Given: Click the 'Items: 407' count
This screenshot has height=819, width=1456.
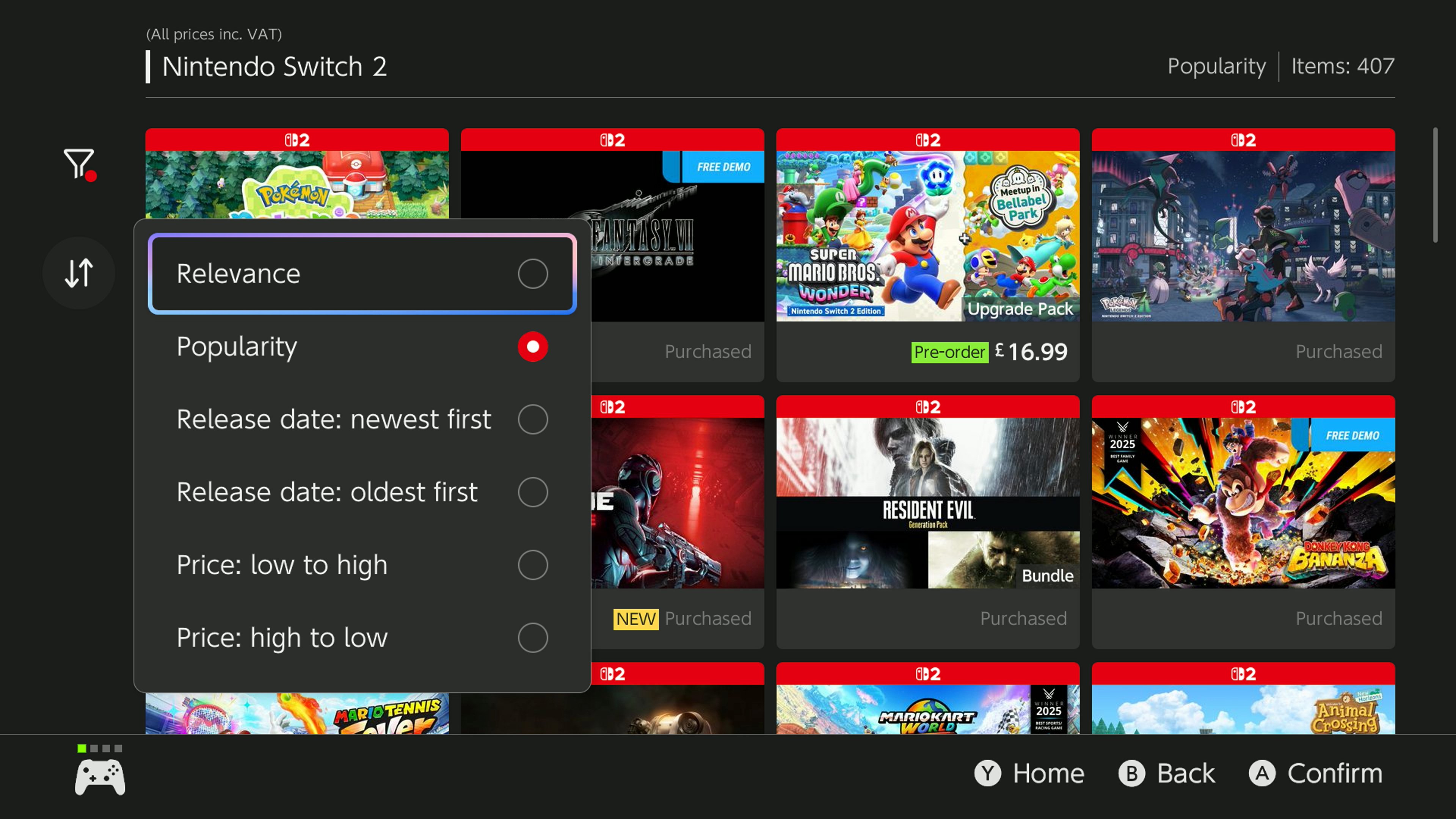Looking at the screenshot, I should pos(1342,66).
